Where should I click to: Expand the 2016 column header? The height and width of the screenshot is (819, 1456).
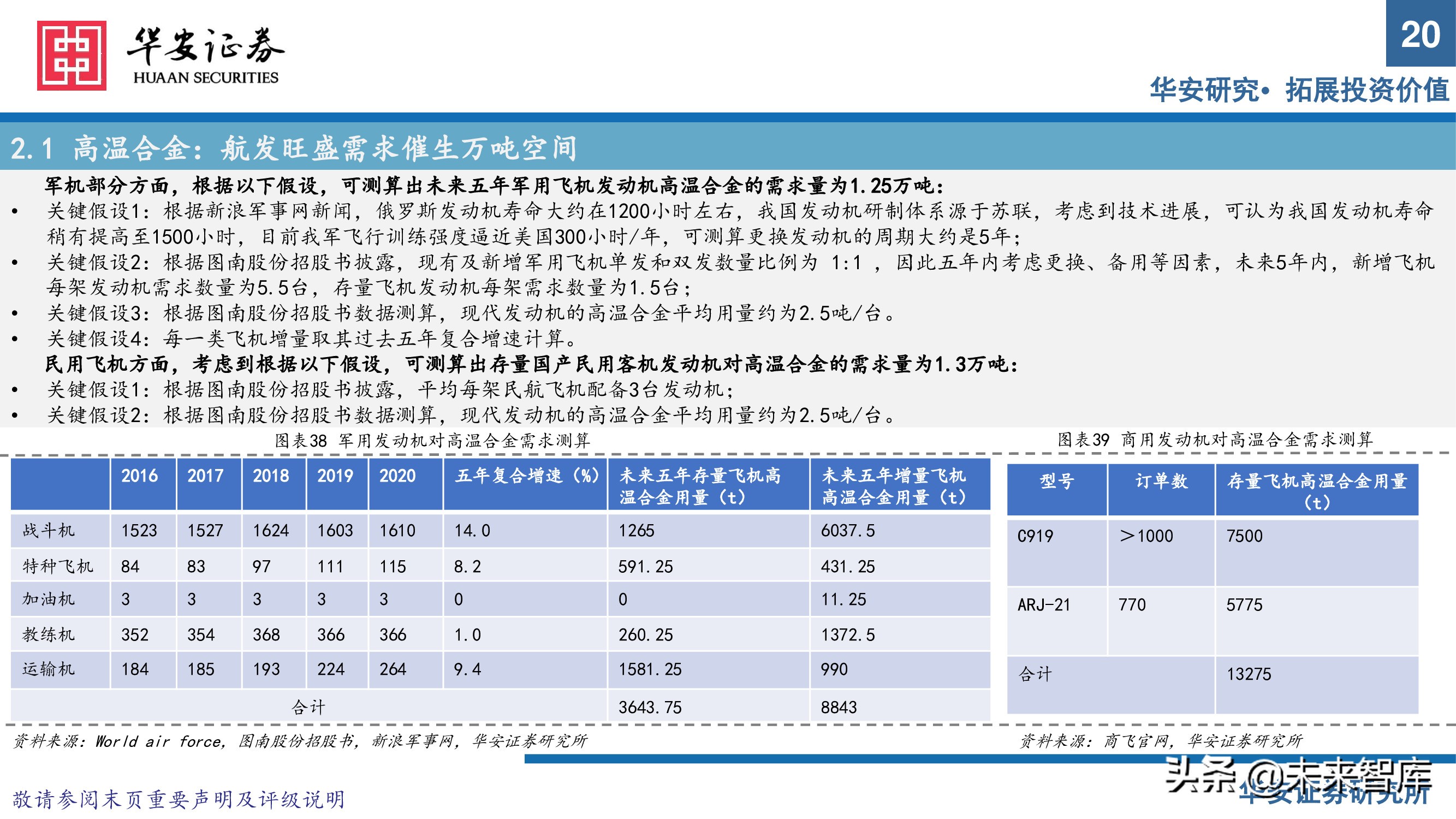(140, 476)
